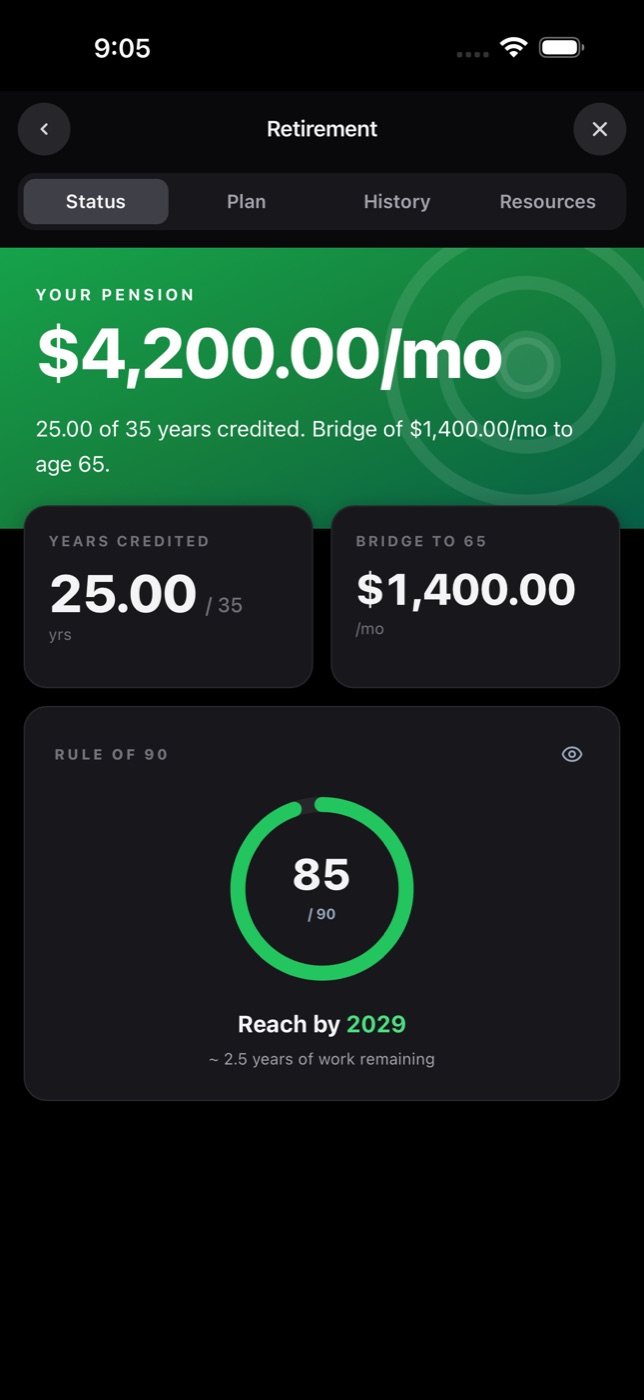The height and width of the screenshot is (1400, 644).
Task: Tap the green Rule of 90 progress ring
Action: click(322, 888)
